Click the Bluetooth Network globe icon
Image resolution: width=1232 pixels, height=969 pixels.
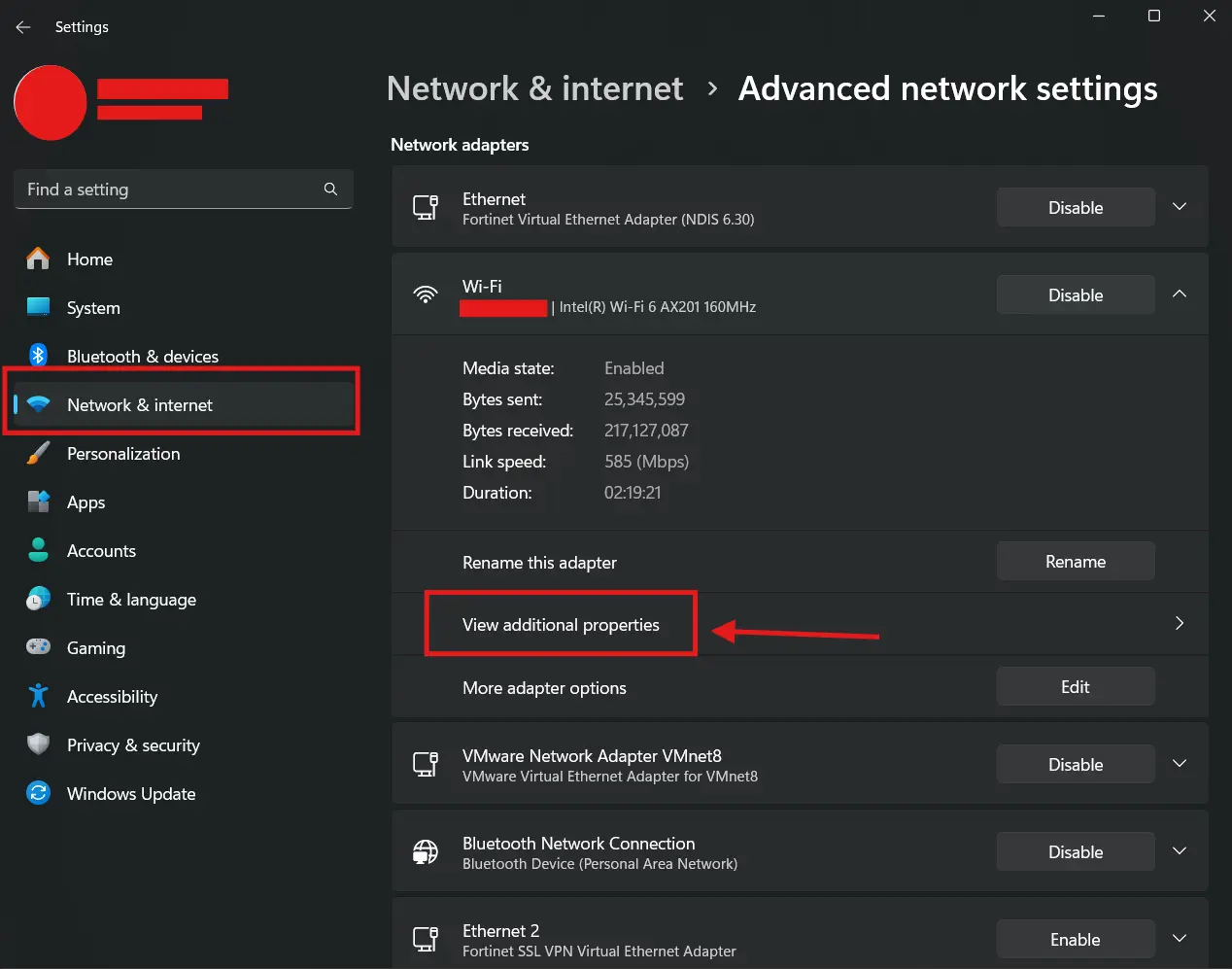[x=426, y=851]
